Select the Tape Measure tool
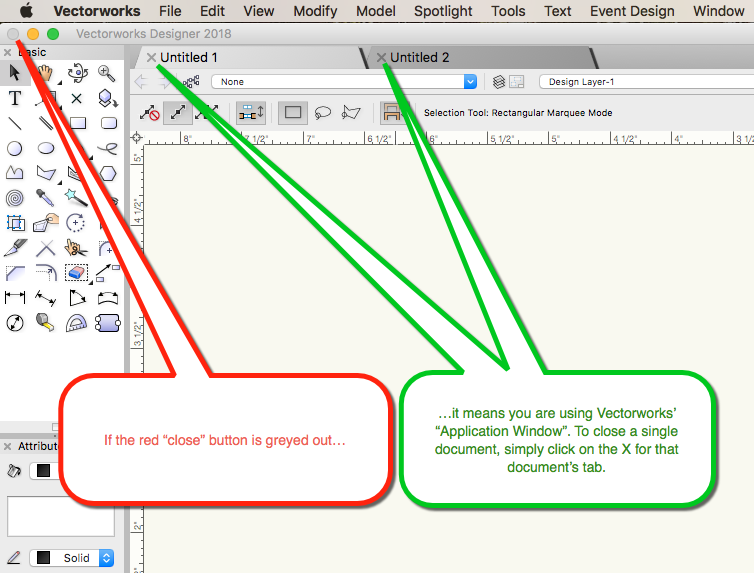The width and height of the screenshot is (754, 573). 45,323
